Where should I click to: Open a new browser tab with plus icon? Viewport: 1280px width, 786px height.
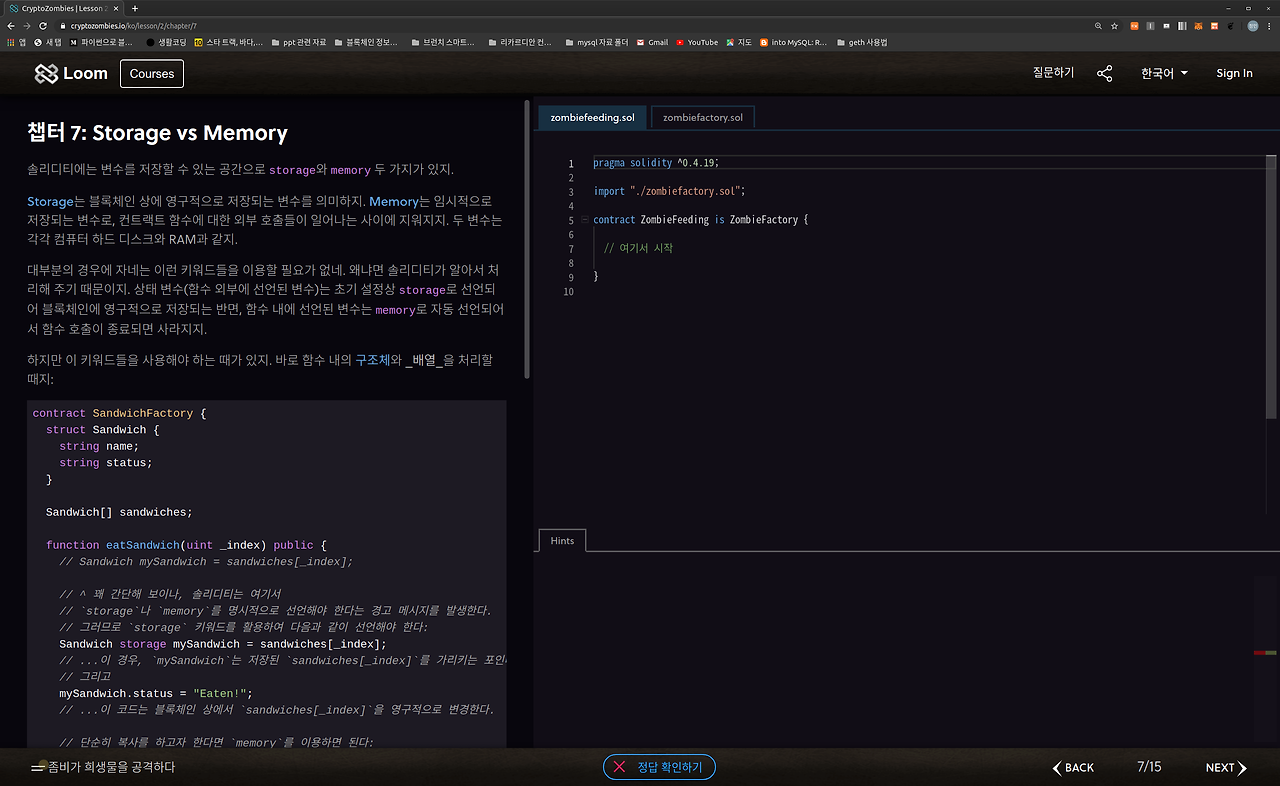135,8
